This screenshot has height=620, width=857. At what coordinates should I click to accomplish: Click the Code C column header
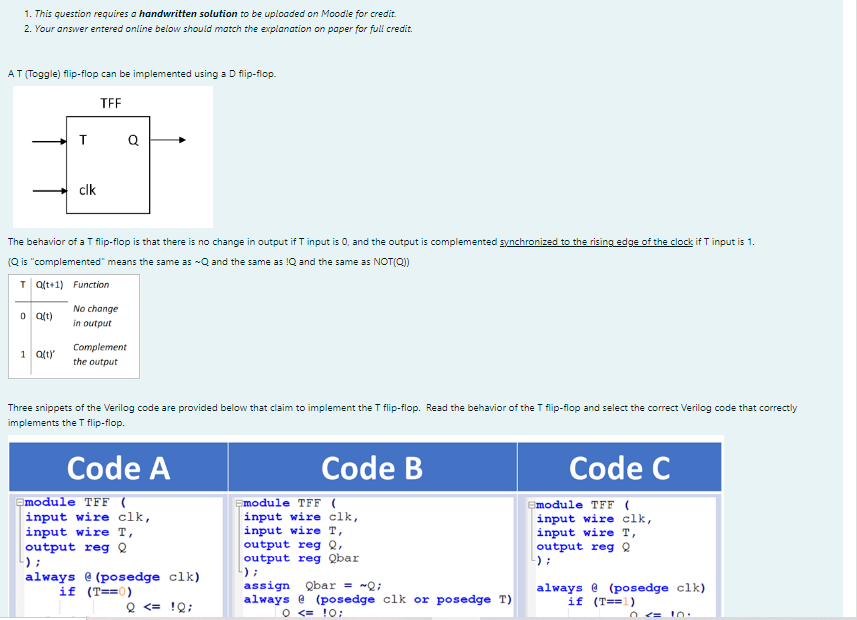[x=619, y=467]
